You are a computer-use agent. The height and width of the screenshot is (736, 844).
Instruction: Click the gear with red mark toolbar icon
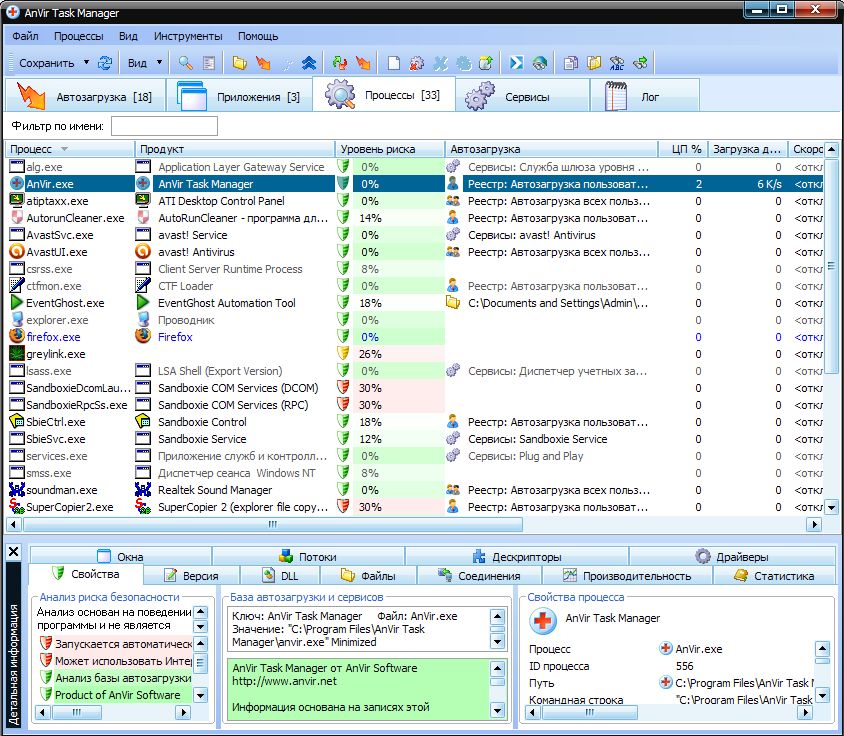[x=417, y=63]
